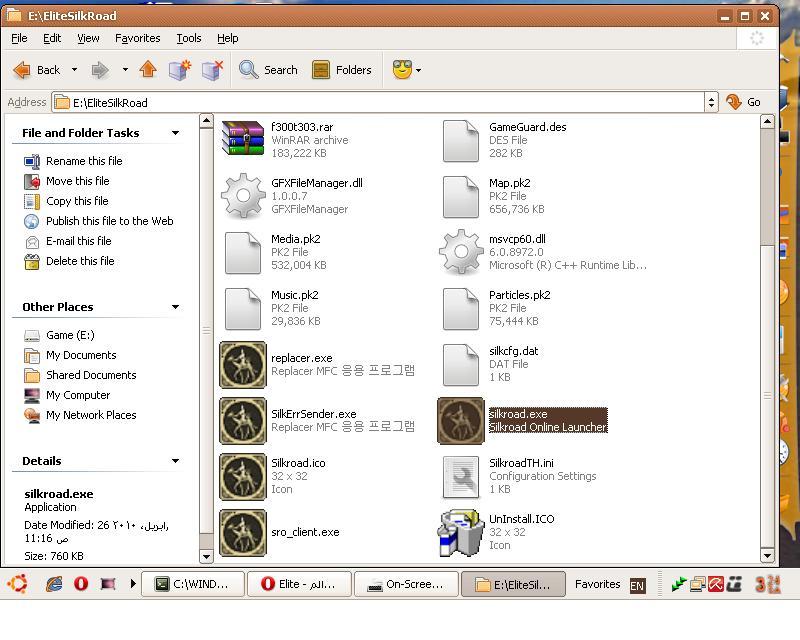The image size is (800, 640).
Task: Select the GFXFileManager.dll gear icon
Action: coord(243,196)
